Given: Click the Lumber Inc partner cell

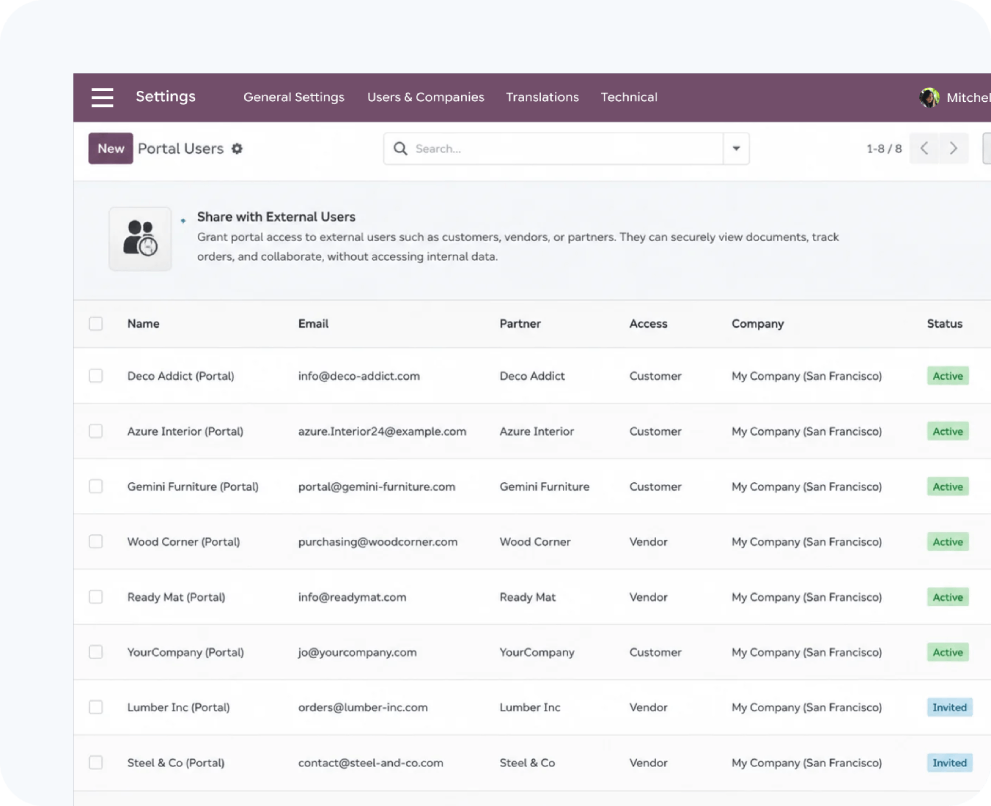Looking at the screenshot, I should [530, 707].
